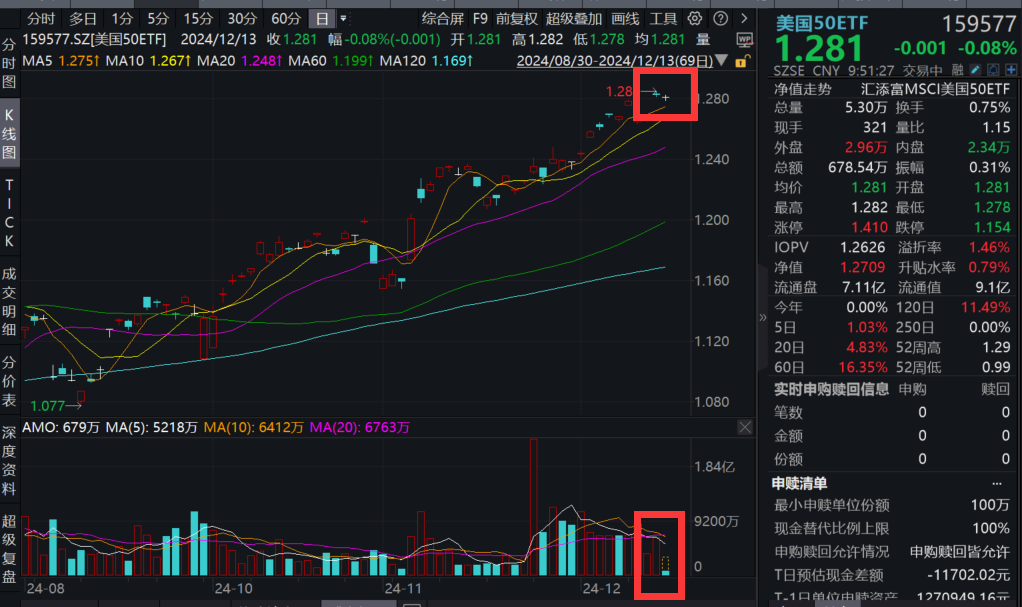
Task: Open the timeframe period dropdown arrow
Action: click(343, 18)
